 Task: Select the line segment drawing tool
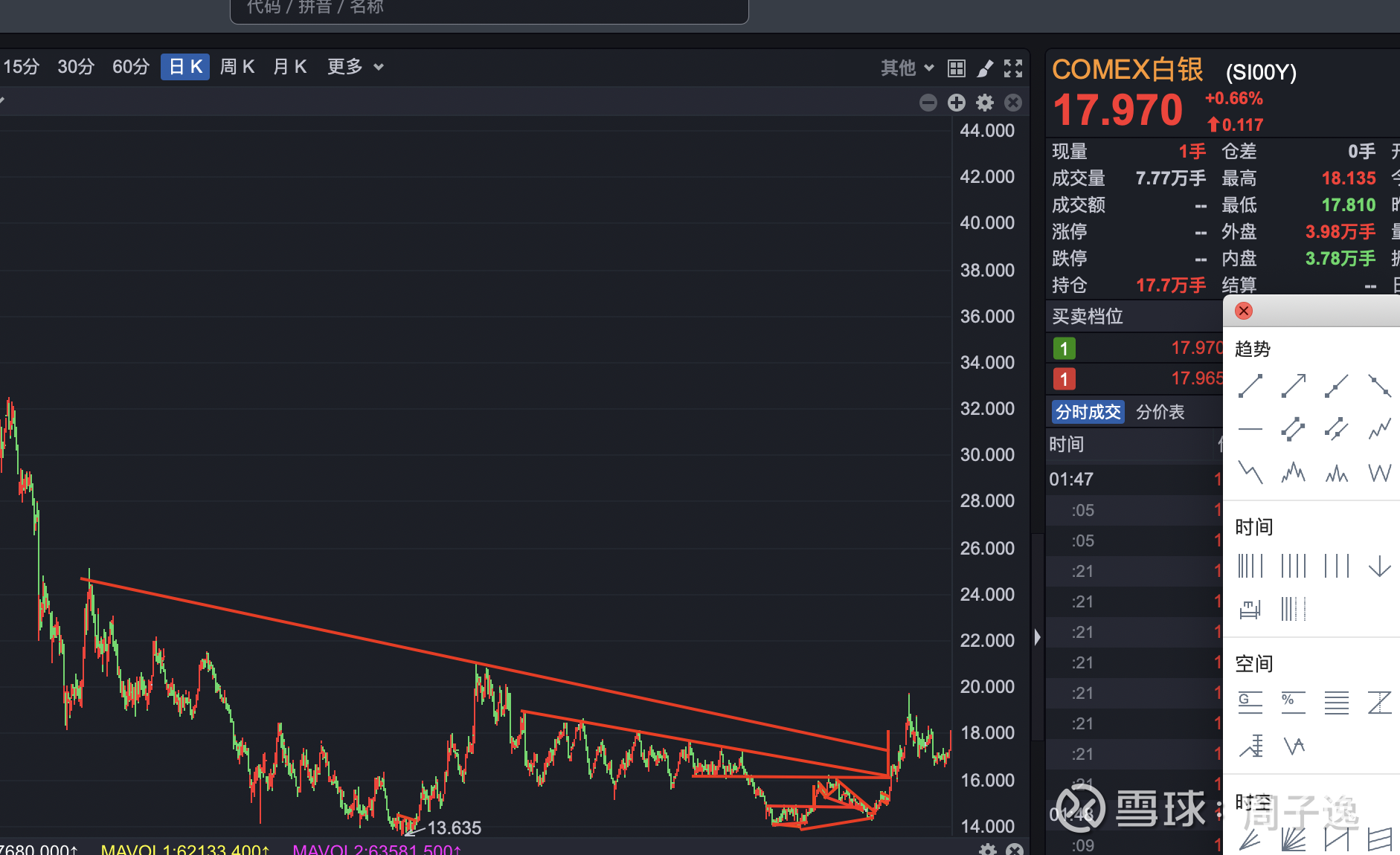(x=1250, y=386)
